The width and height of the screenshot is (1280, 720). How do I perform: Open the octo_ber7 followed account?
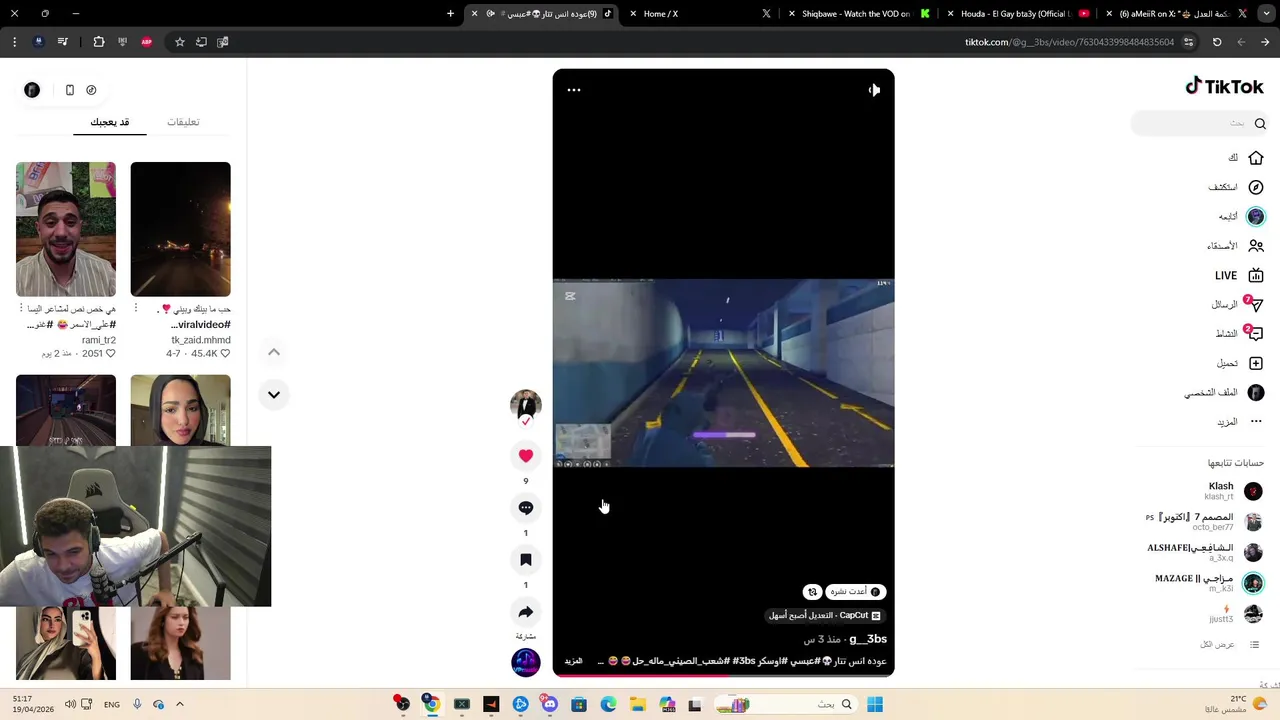[x=1205, y=522]
